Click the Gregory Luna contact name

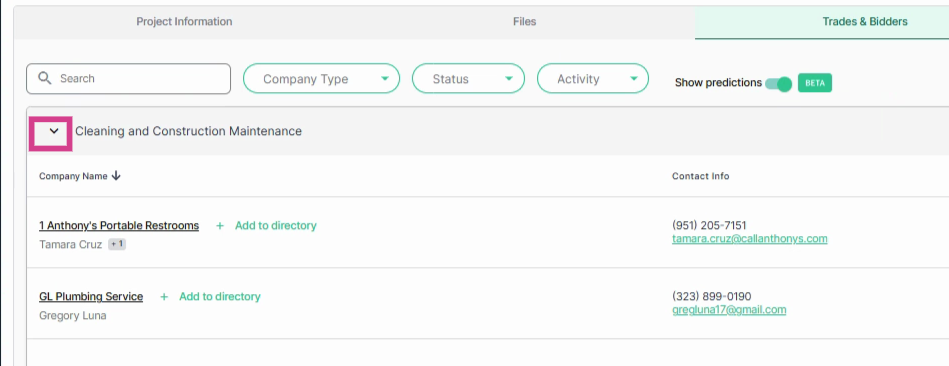pyautogui.click(x=73, y=316)
